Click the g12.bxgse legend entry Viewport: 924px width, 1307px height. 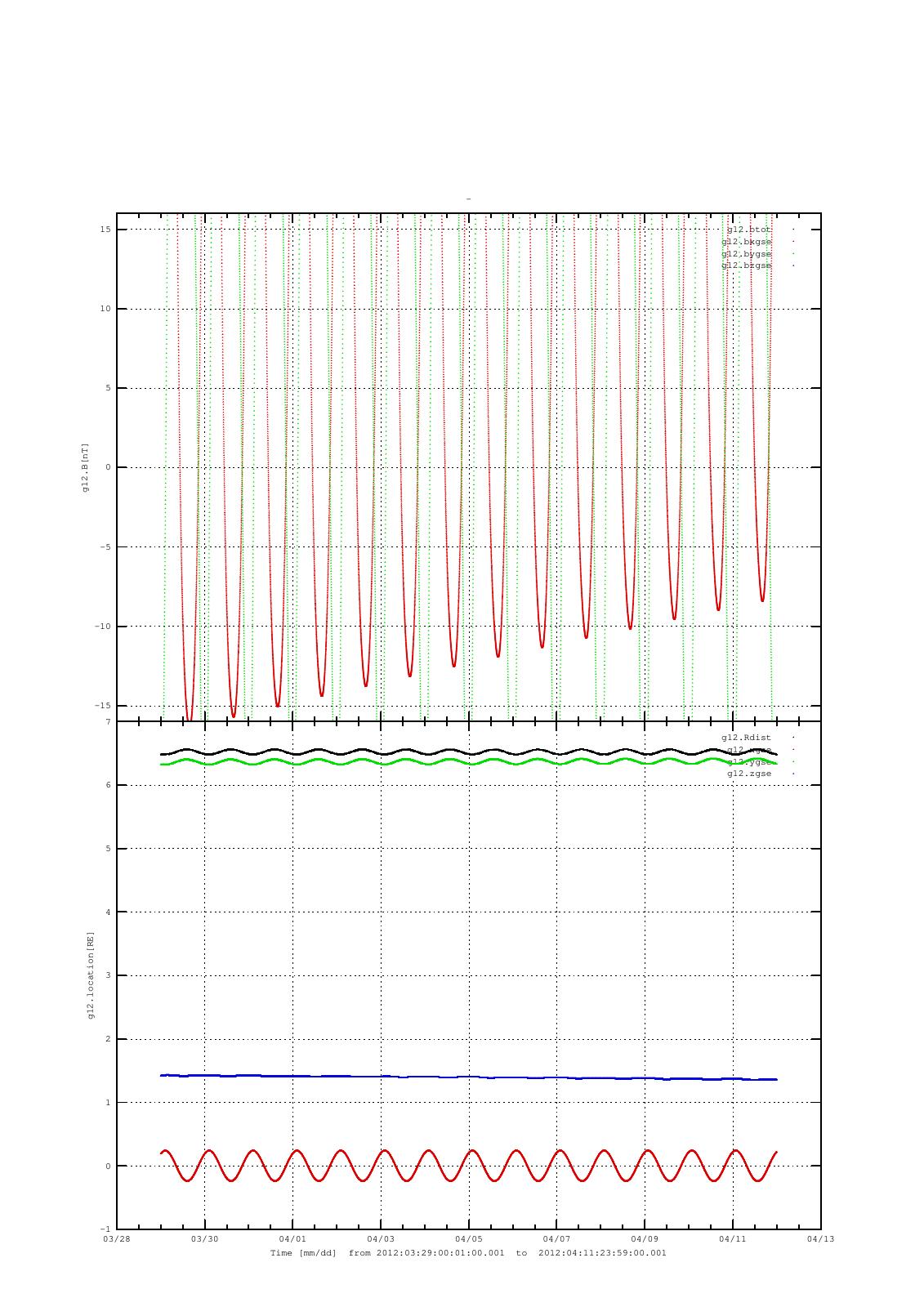(747, 242)
